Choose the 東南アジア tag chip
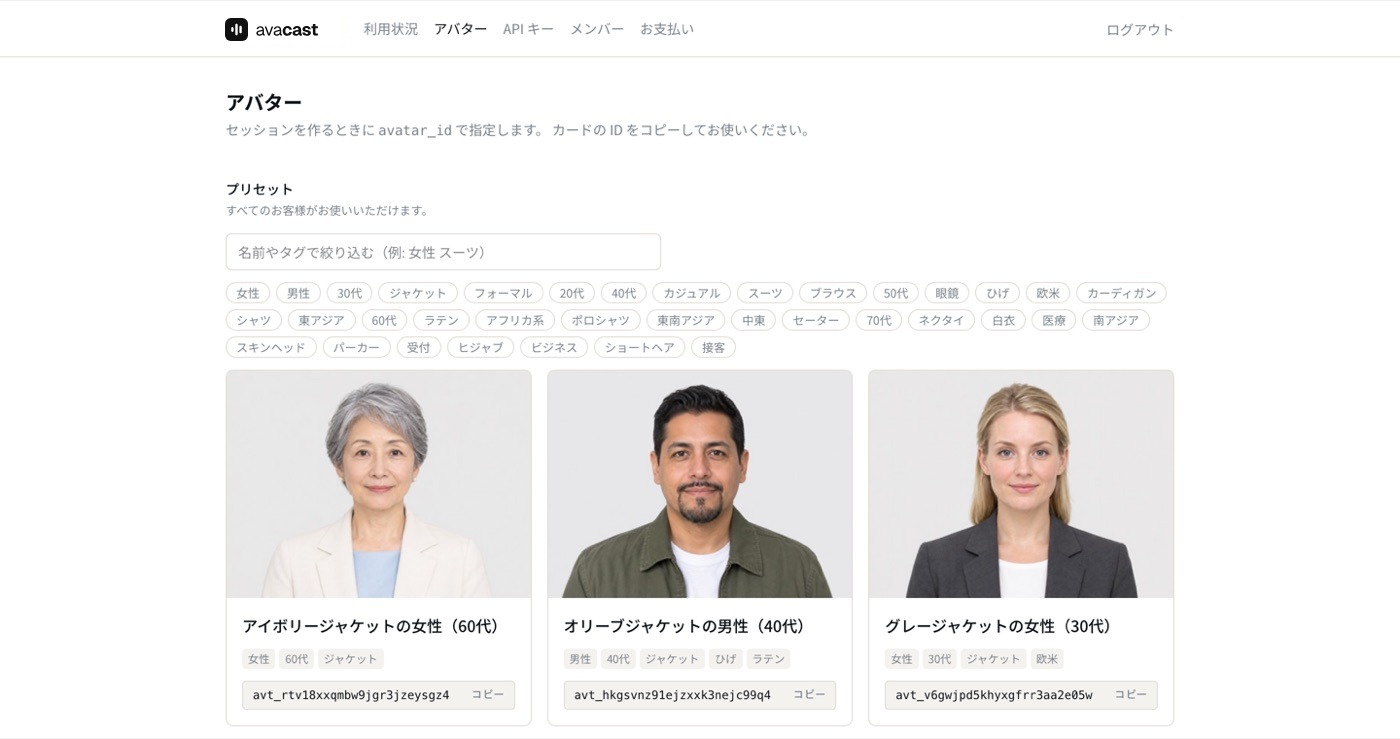Viewport: 1400px width, 739px height. click(x=685, y=320)
